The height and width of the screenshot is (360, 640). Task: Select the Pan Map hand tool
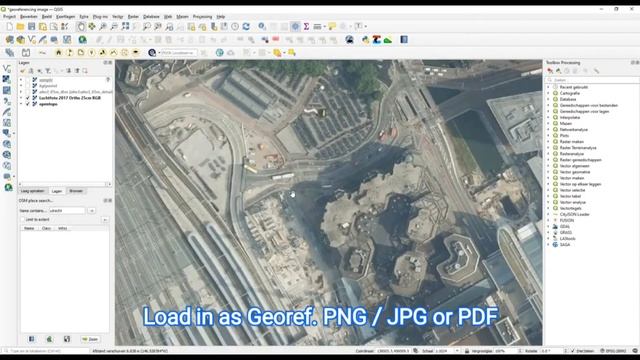81,27
